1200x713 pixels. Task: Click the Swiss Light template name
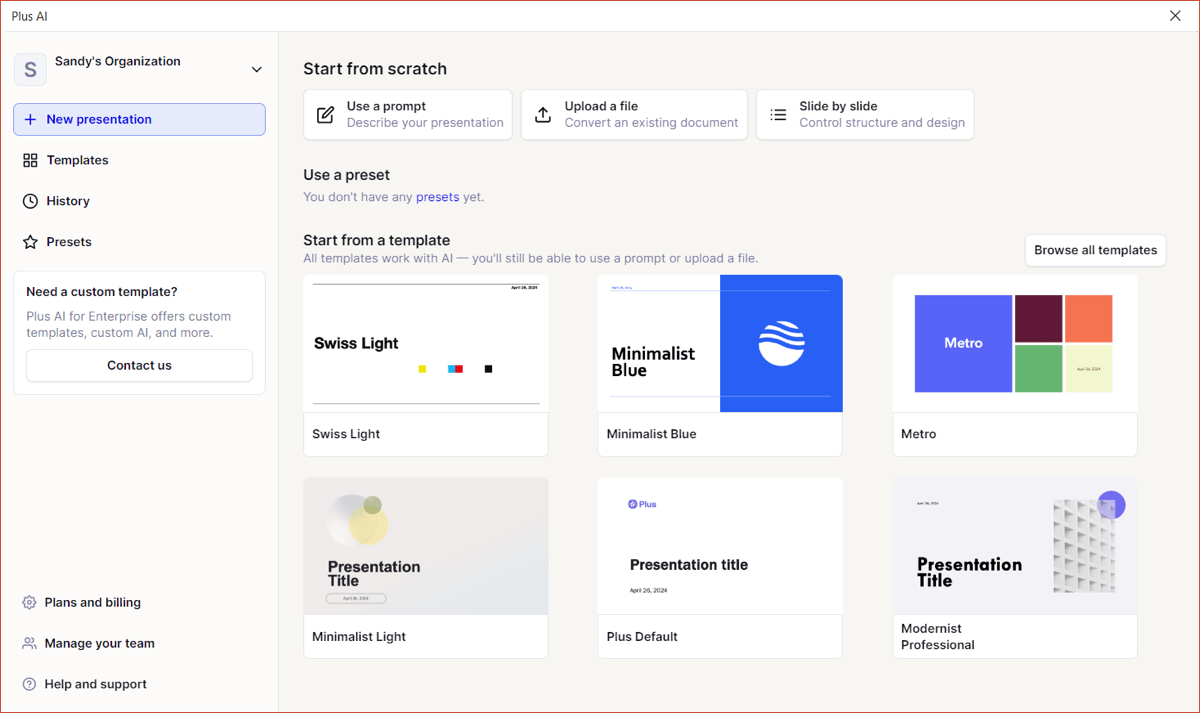click(x=346, y=434)
